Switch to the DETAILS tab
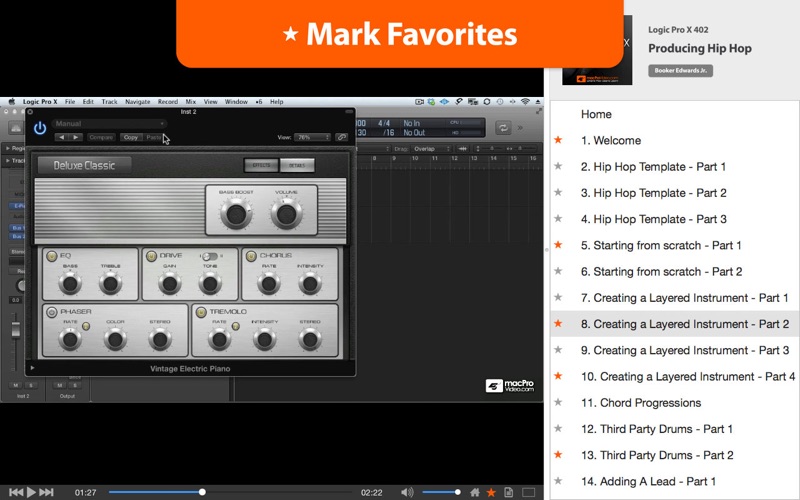 [297, 165]
